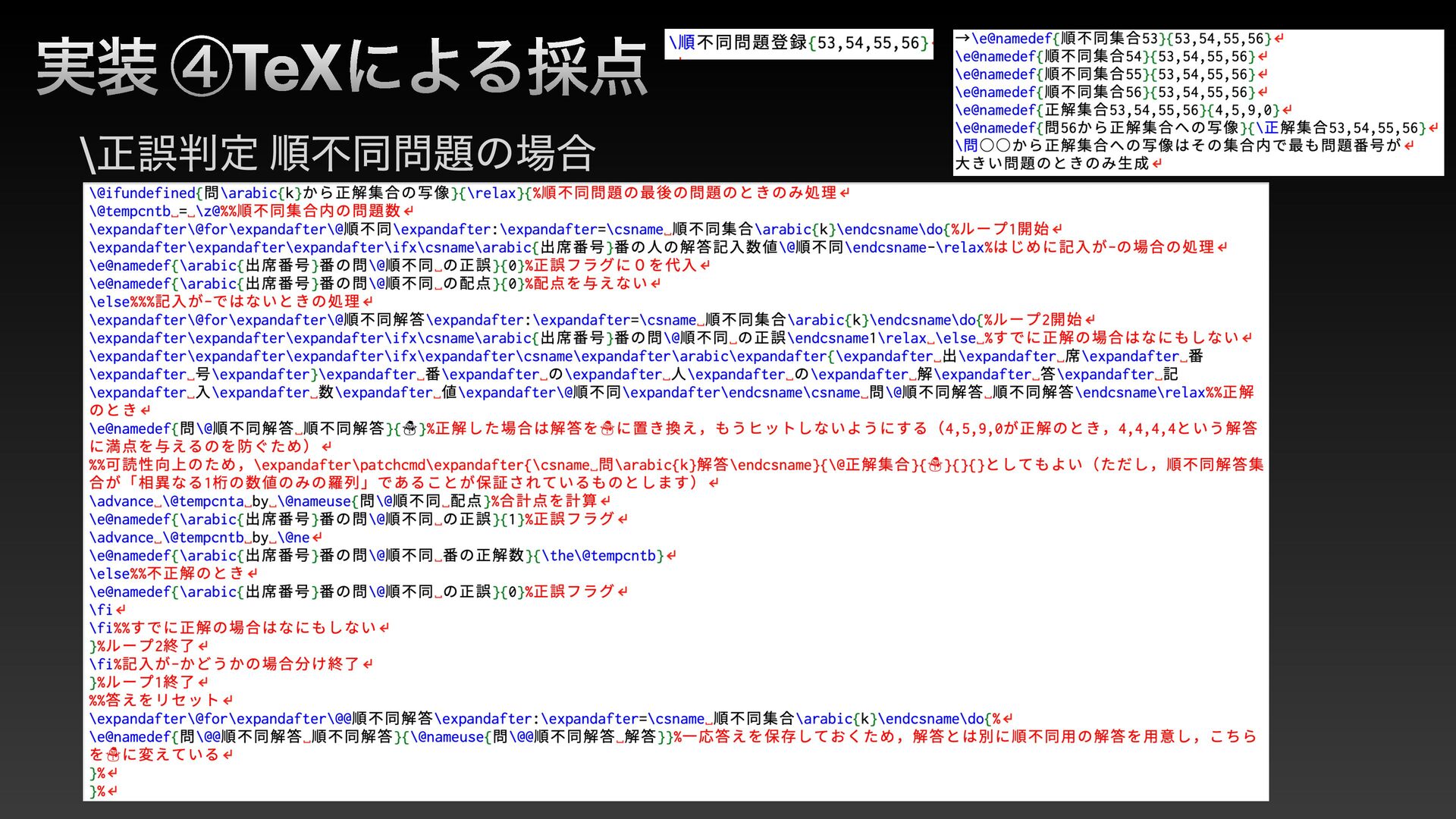Click the line defining "順不同集合53"
Image resolution: width=1456 pixels, height=819 pixels.
click(1119, 39)
